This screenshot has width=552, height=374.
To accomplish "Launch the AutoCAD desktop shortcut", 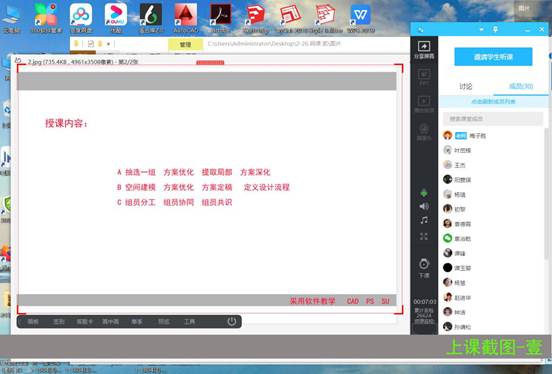I will pyautogui.click(x=186, y=18).
